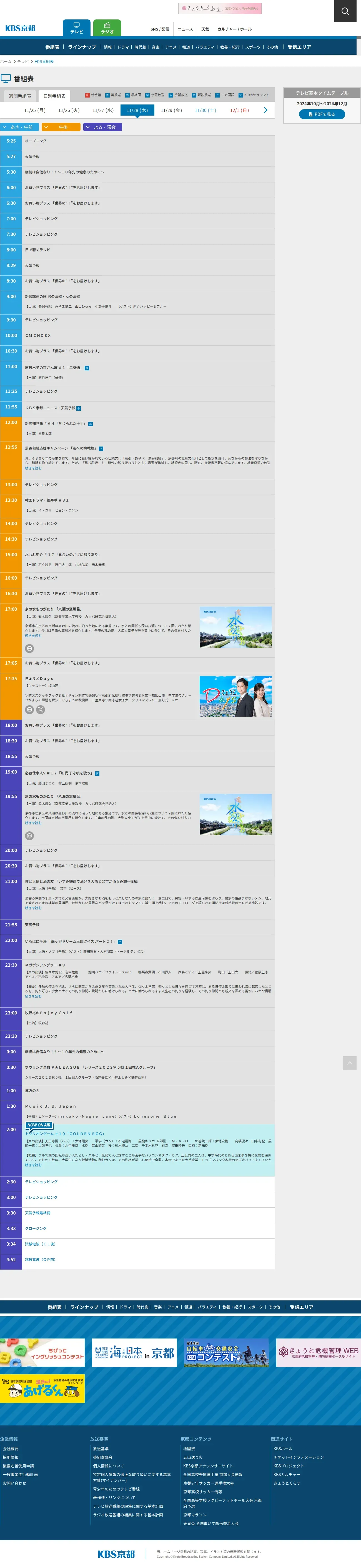This screenshot has width=361, height=1568.
Task: Collapse the よる・深夜 section
Action: pos(102,127)
